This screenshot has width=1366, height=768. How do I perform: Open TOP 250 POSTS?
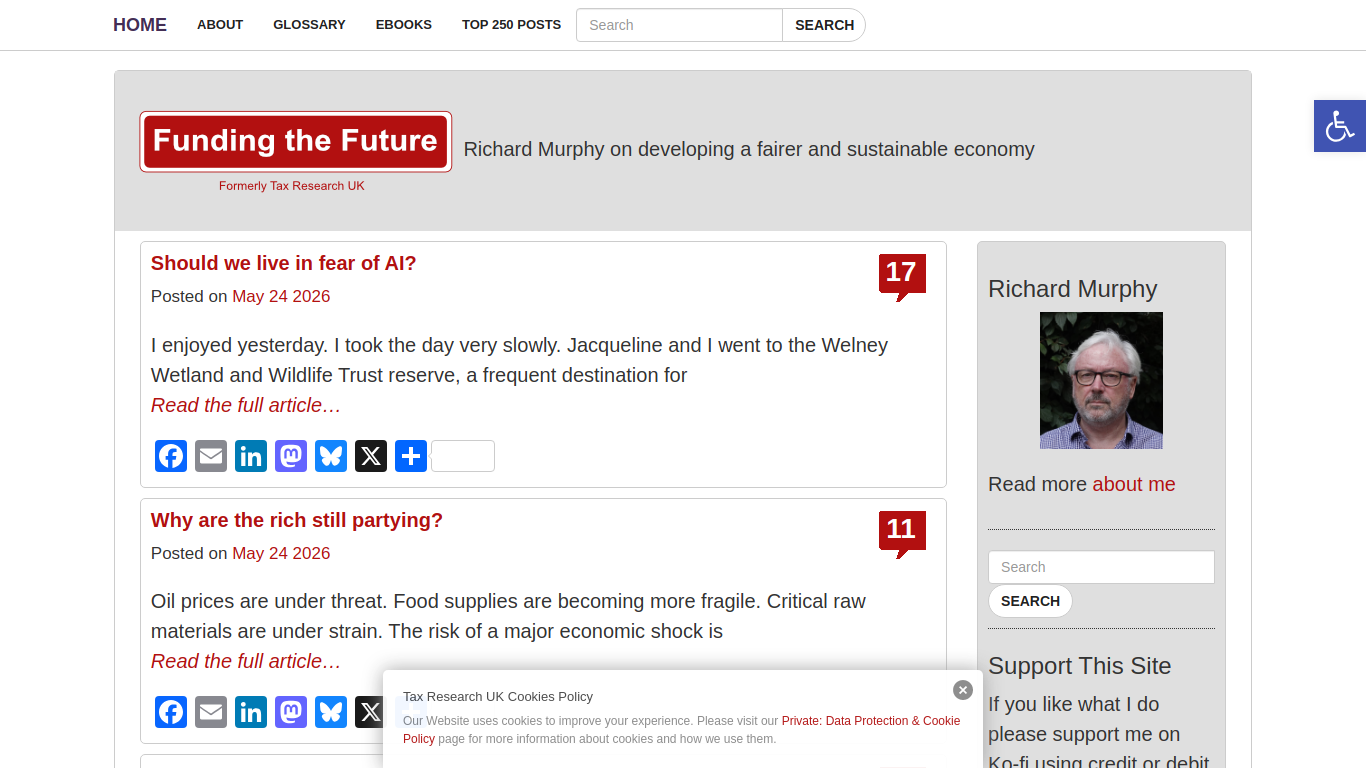coord(511,25)
